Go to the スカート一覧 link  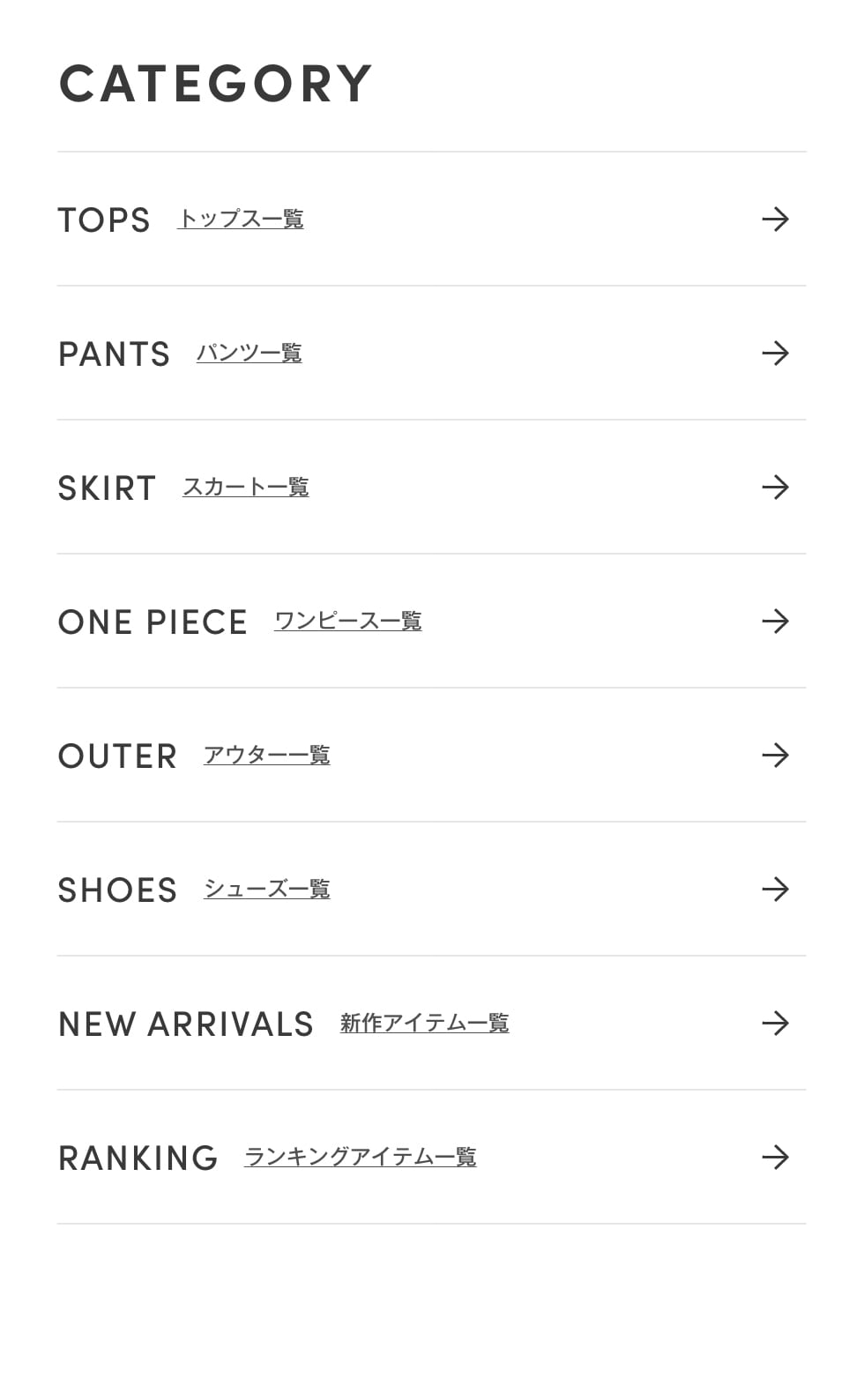246,488
